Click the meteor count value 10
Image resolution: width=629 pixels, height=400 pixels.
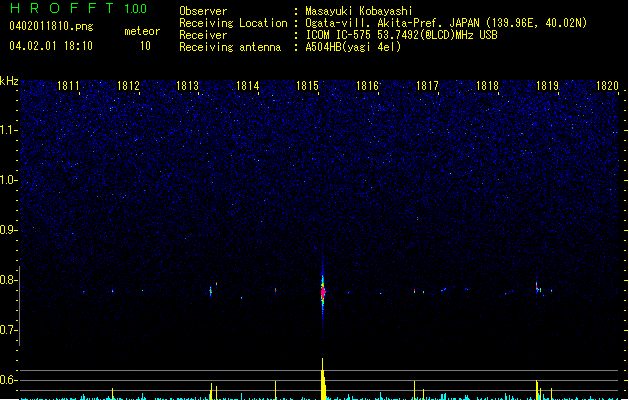point(145,46)
